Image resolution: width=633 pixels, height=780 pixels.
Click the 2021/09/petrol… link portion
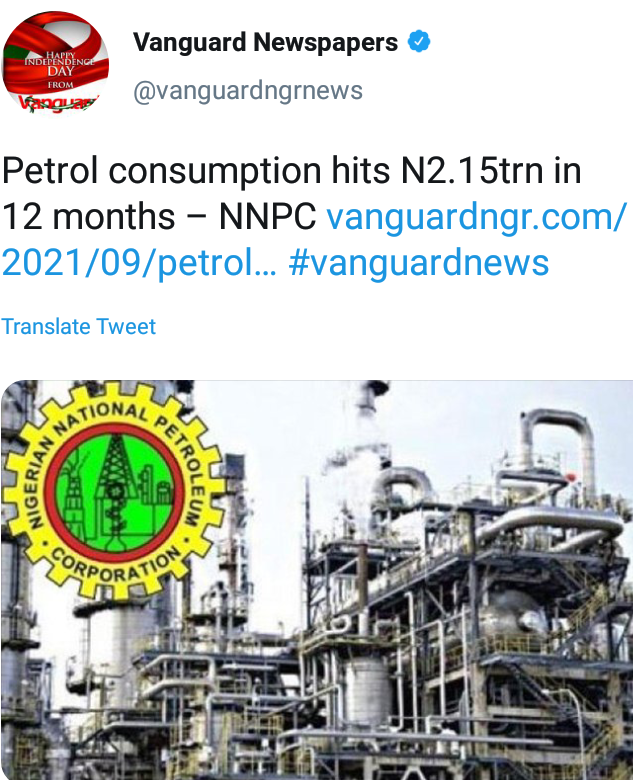pos(139,262)
